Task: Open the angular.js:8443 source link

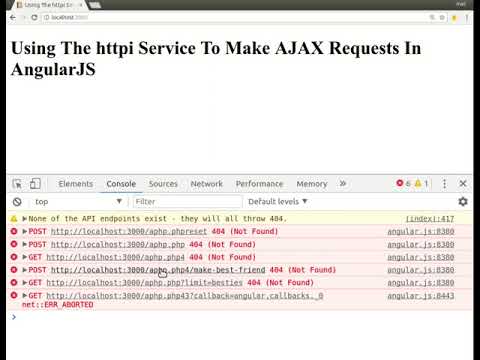Action: [421, 296]
